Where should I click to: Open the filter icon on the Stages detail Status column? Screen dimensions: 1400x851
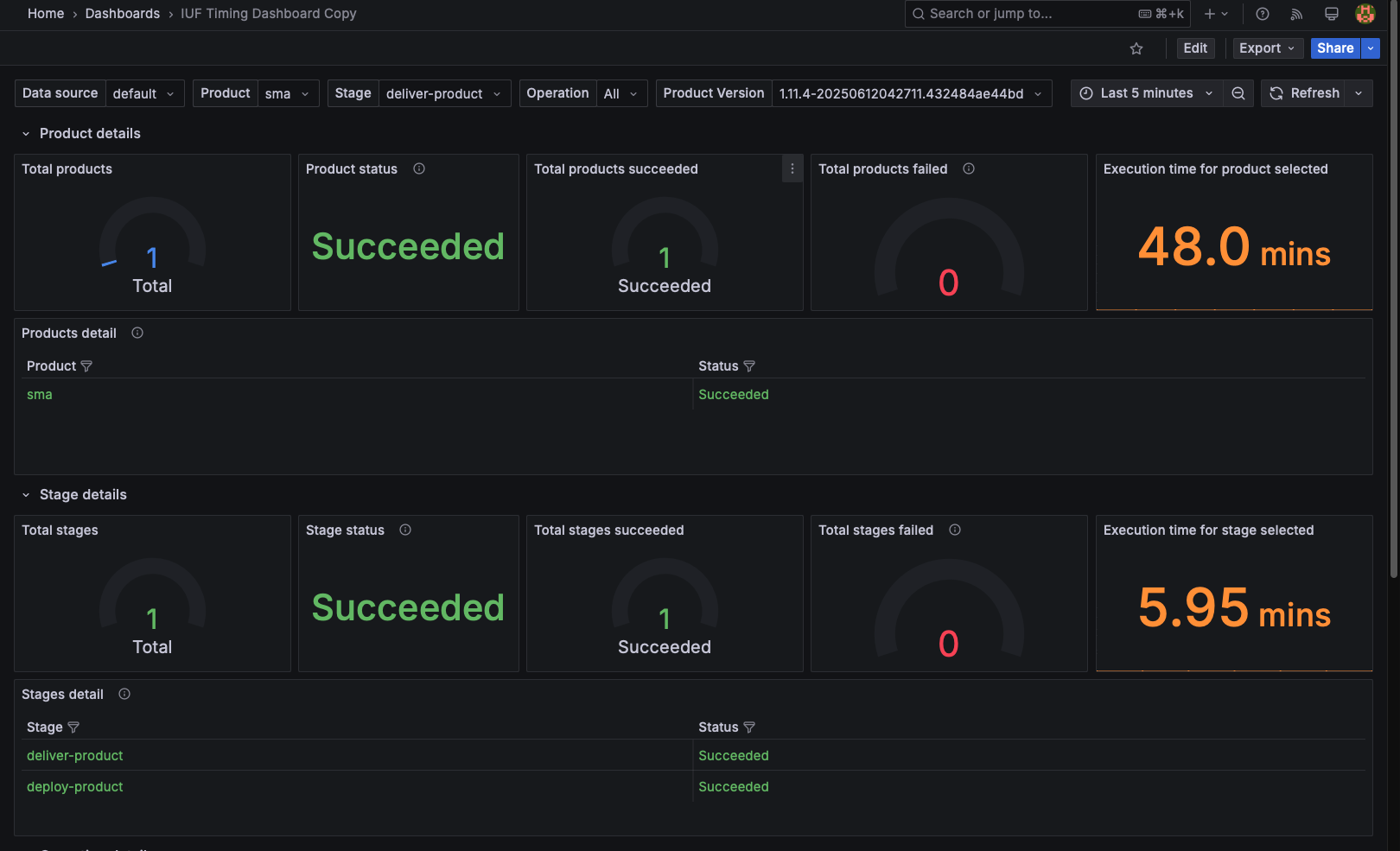tap(749, 727)
